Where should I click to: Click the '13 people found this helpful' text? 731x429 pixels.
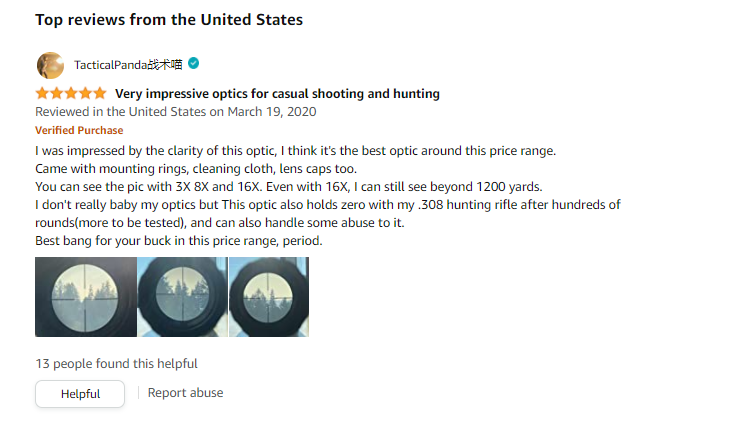[116, 364]
